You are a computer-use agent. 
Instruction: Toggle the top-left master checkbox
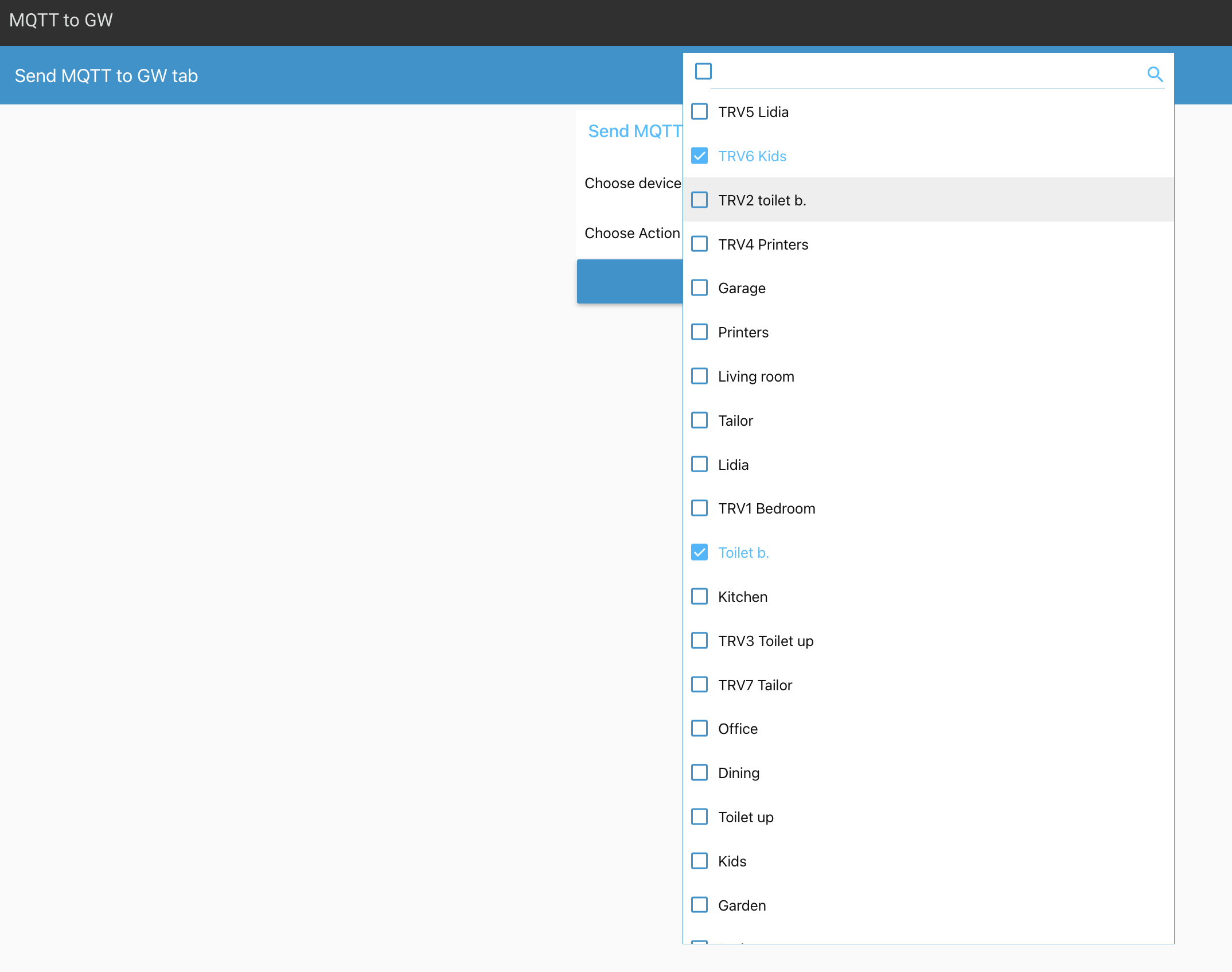click(x=703, y=72)
